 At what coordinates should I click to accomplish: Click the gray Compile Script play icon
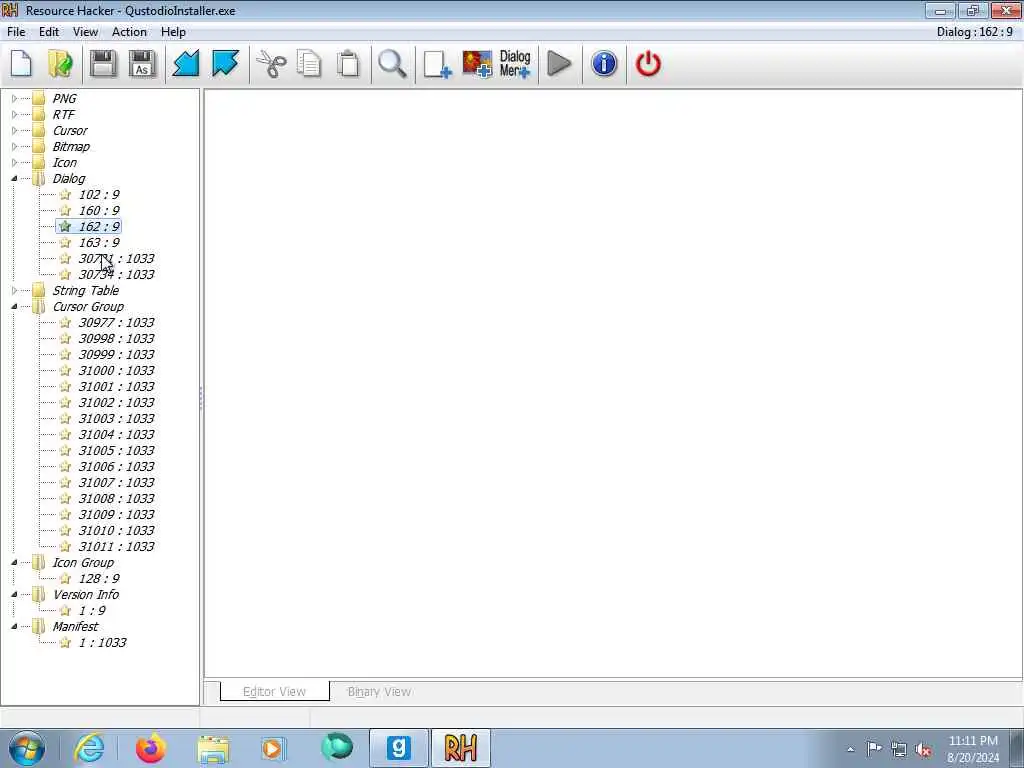click(x=559, y=64)
